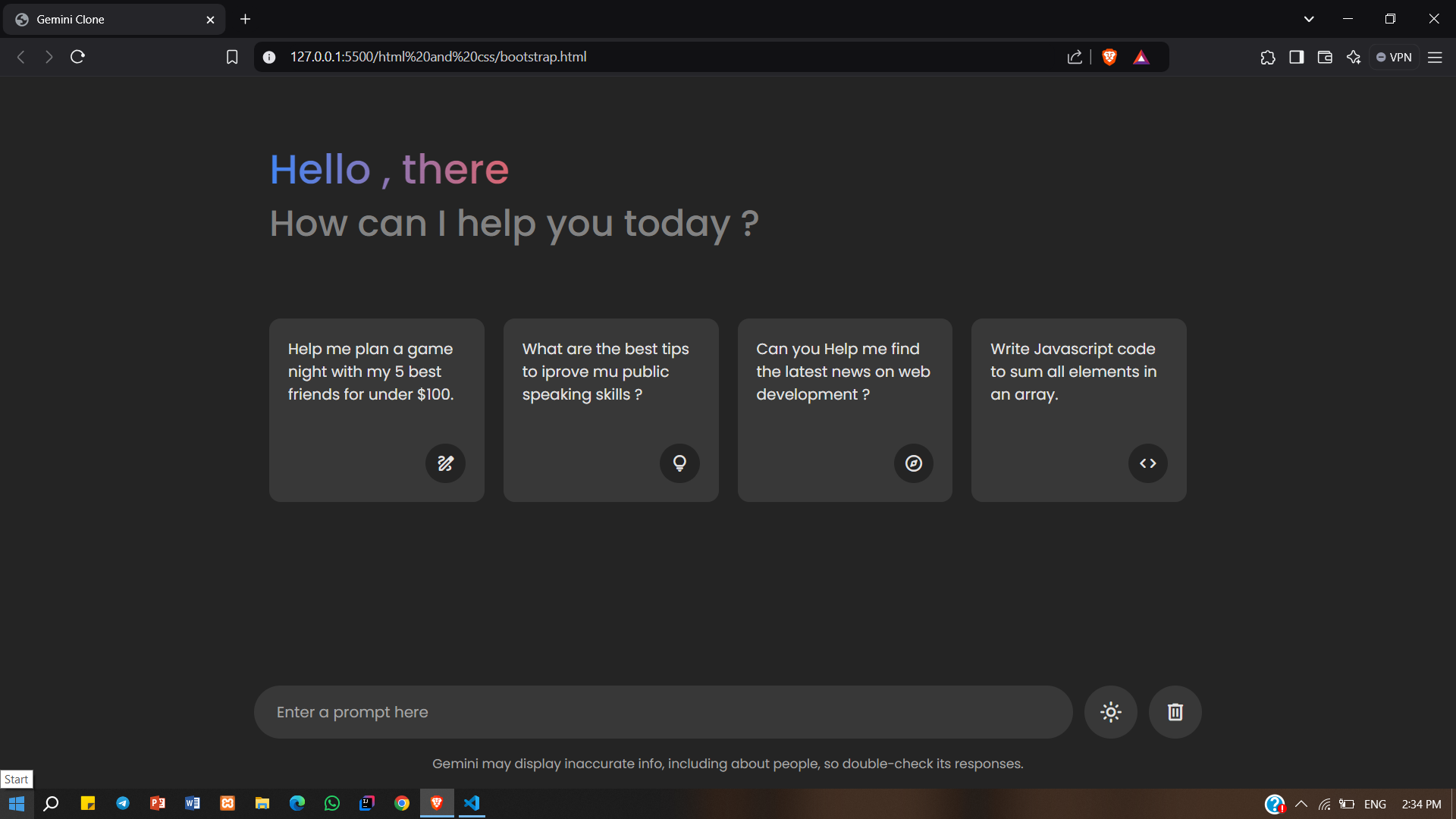1456x819 pixels.
Task: Open Visual Studio Code from the taskbar
Action: 472,803
